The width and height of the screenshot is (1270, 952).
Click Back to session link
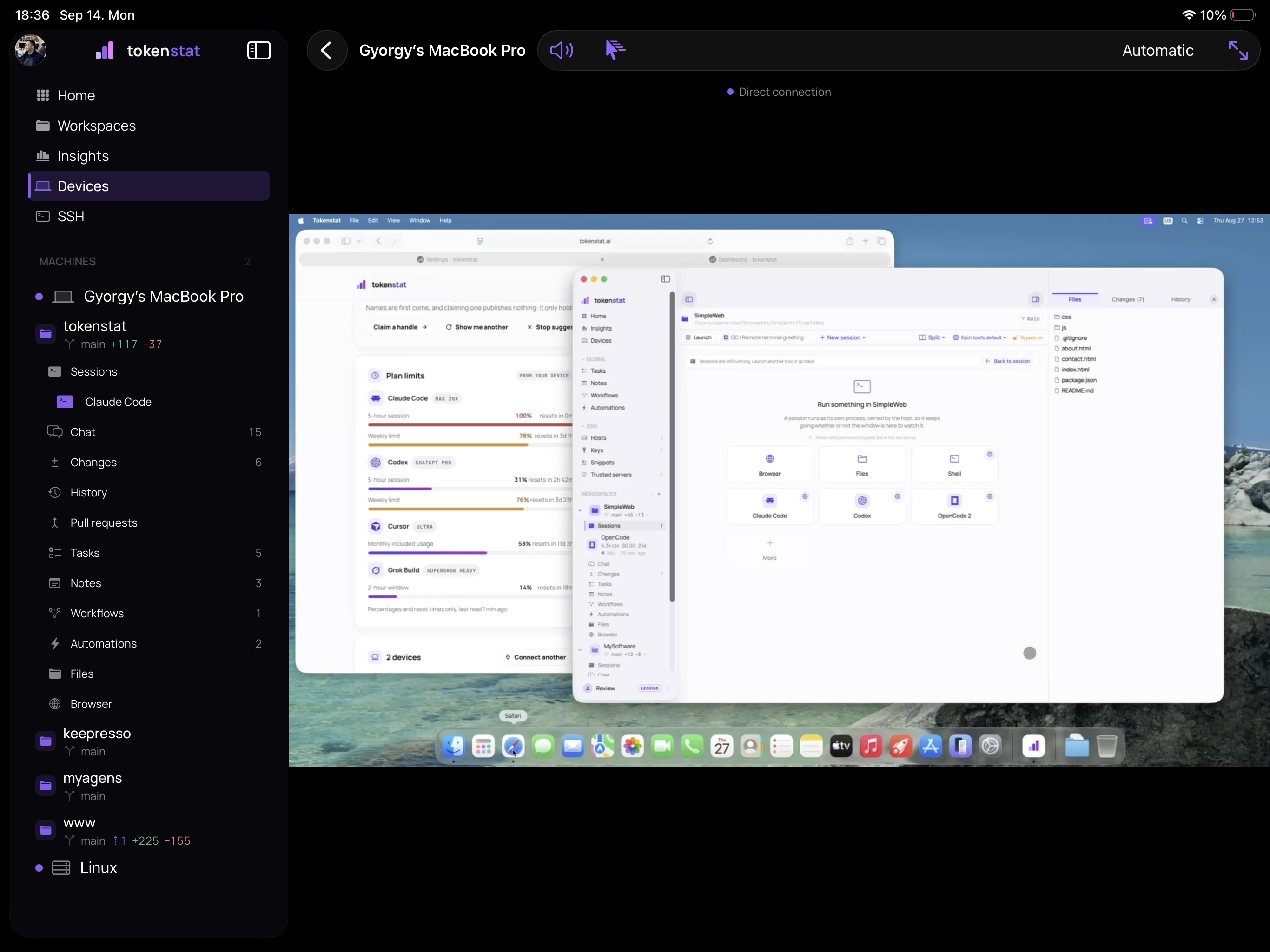(x=1008, y=361)
